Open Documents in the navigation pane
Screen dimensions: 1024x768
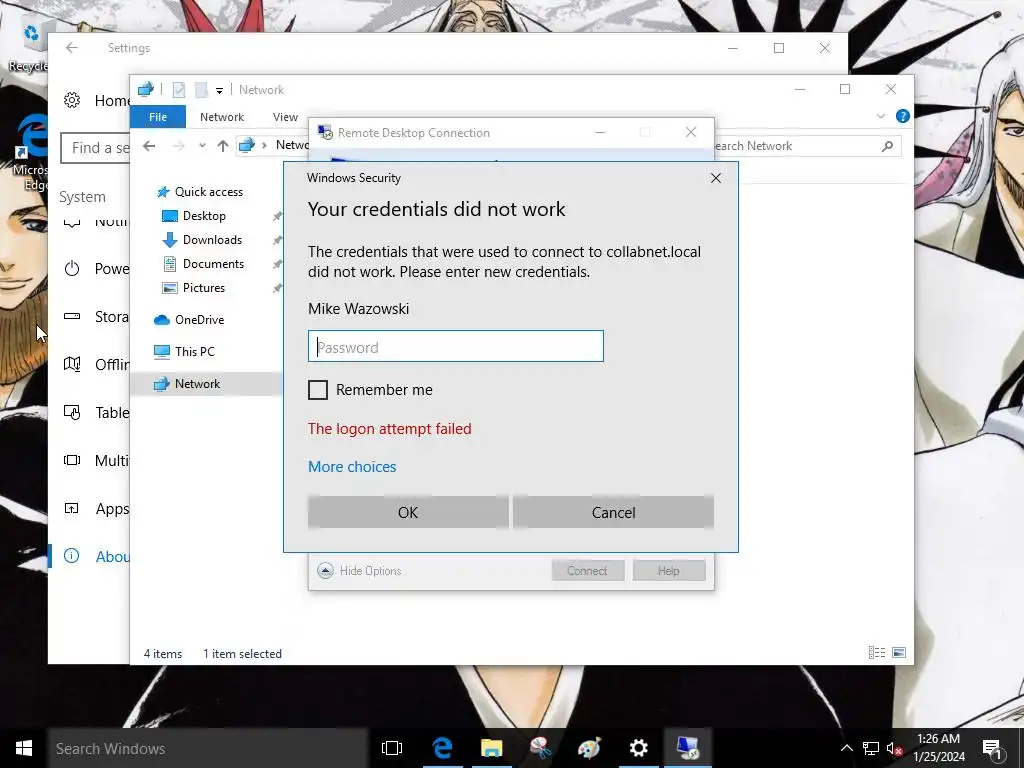pos(203,264)
